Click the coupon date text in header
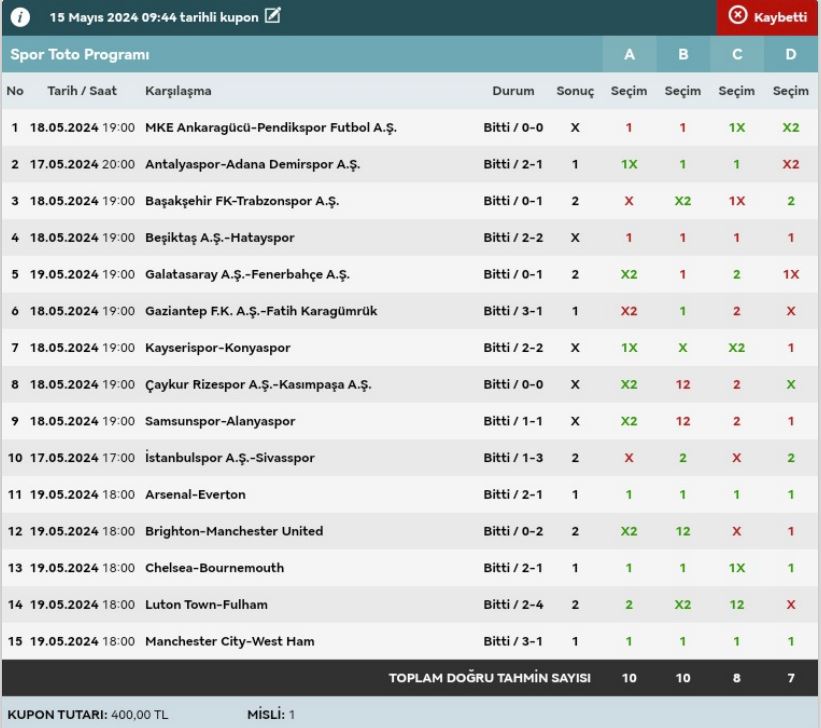Viewport: 821px width, 728px height. point(154,17)
